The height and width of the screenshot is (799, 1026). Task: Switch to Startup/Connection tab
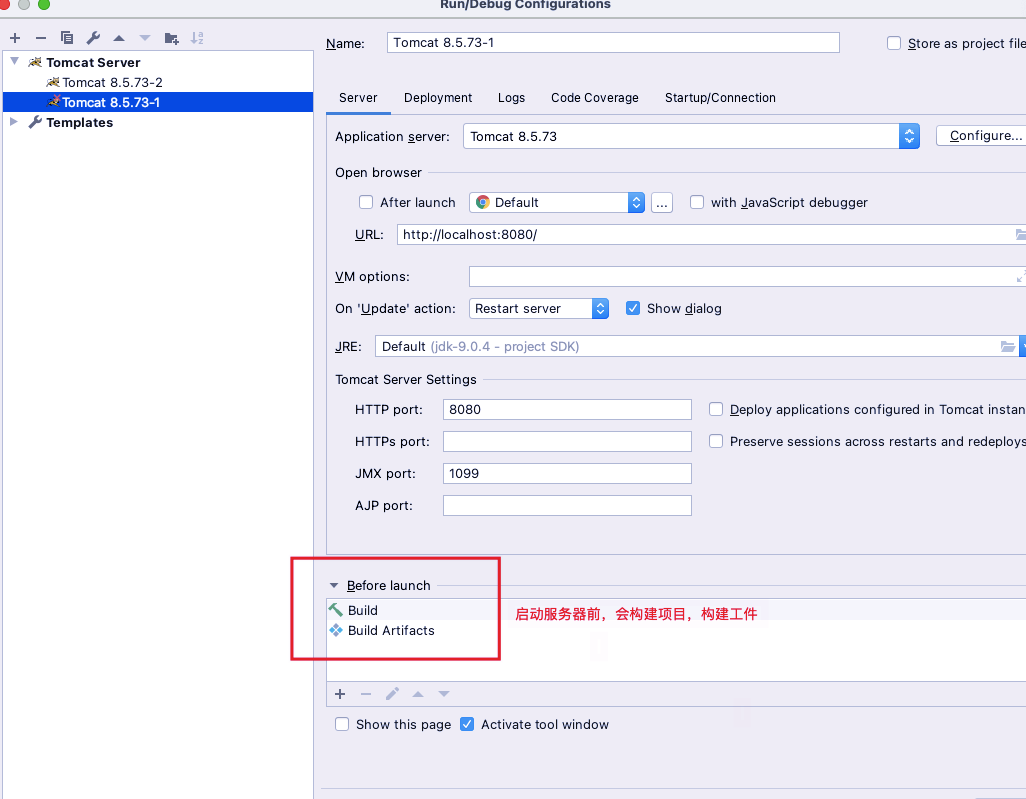click(x=720, y=98)
